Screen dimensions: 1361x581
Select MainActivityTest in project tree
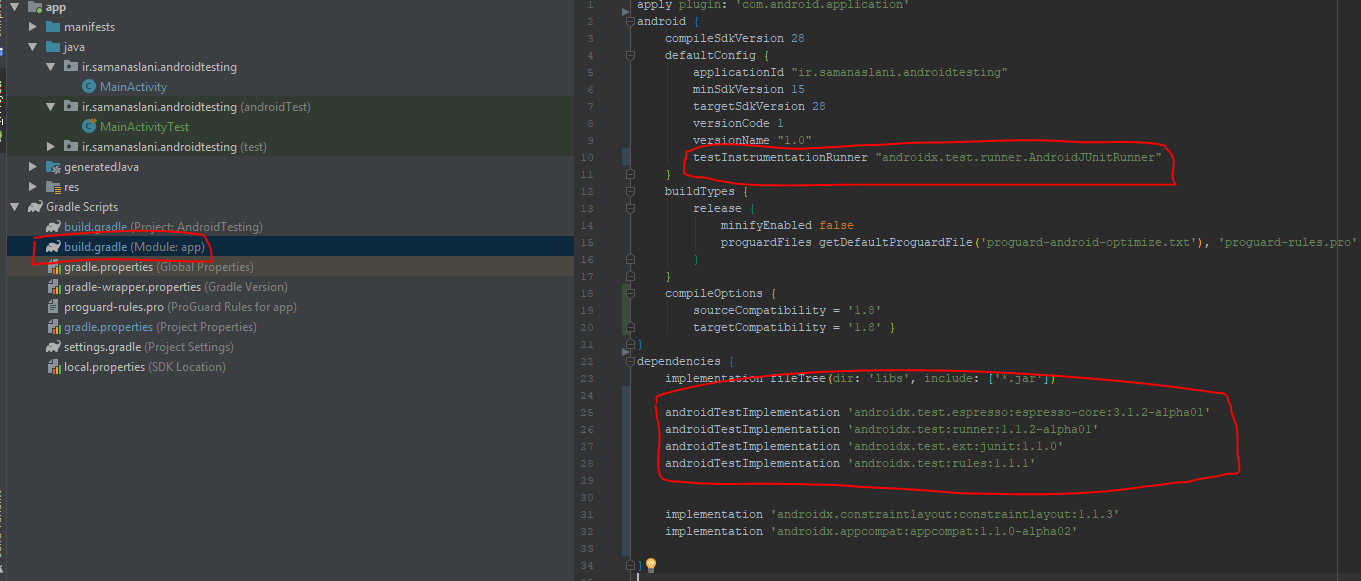point(144,127)
